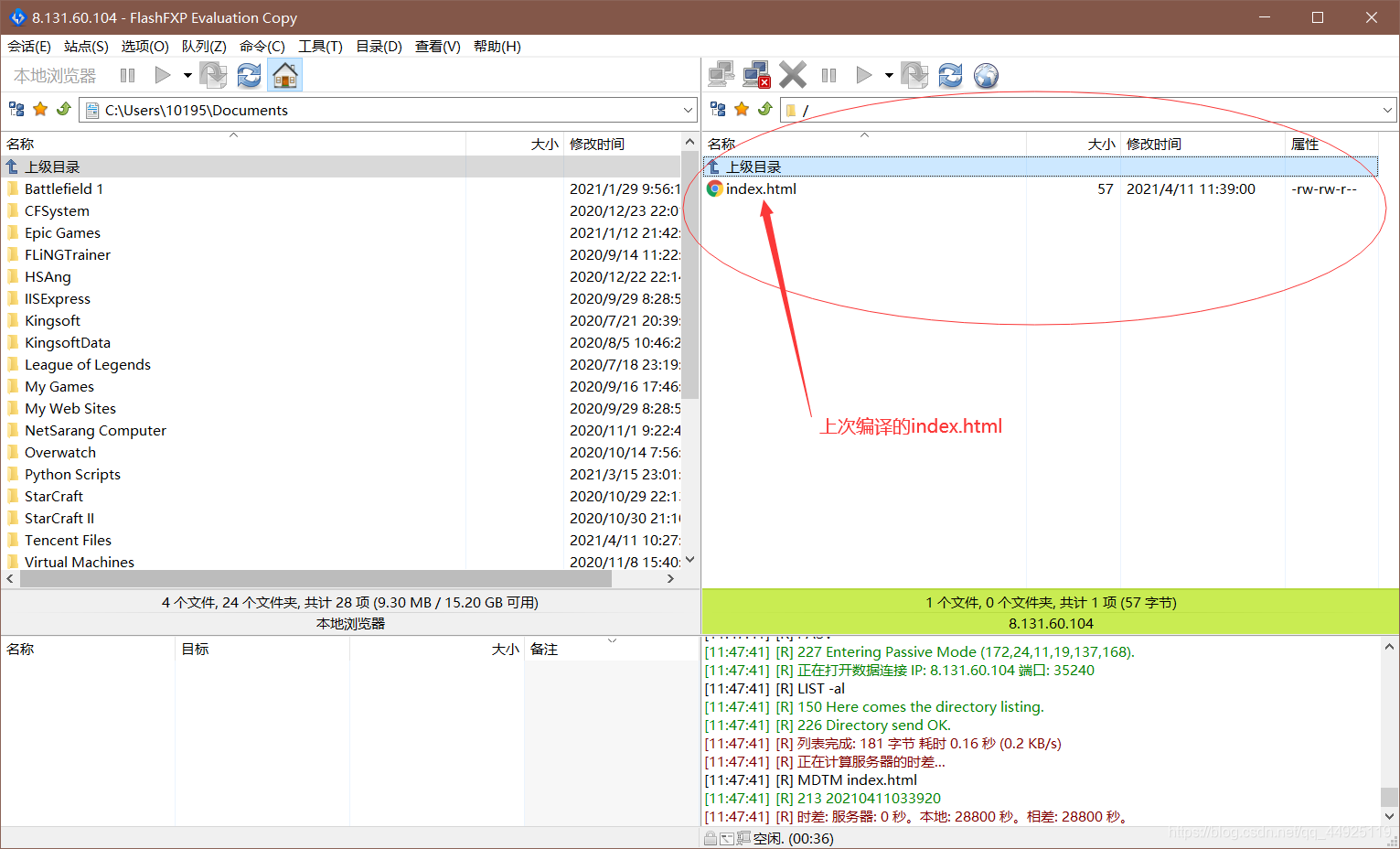Refresh the local browser file list
1400x849 pixels.
click(x=249, y=75)
